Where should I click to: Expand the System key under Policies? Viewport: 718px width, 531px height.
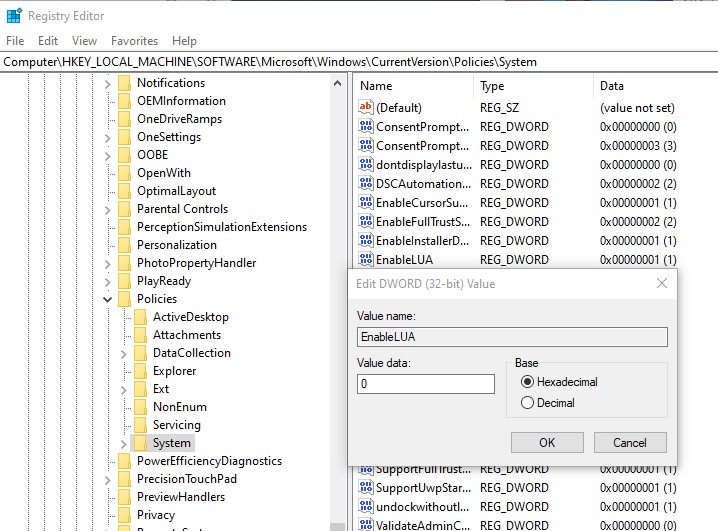(x=123, y=444)
